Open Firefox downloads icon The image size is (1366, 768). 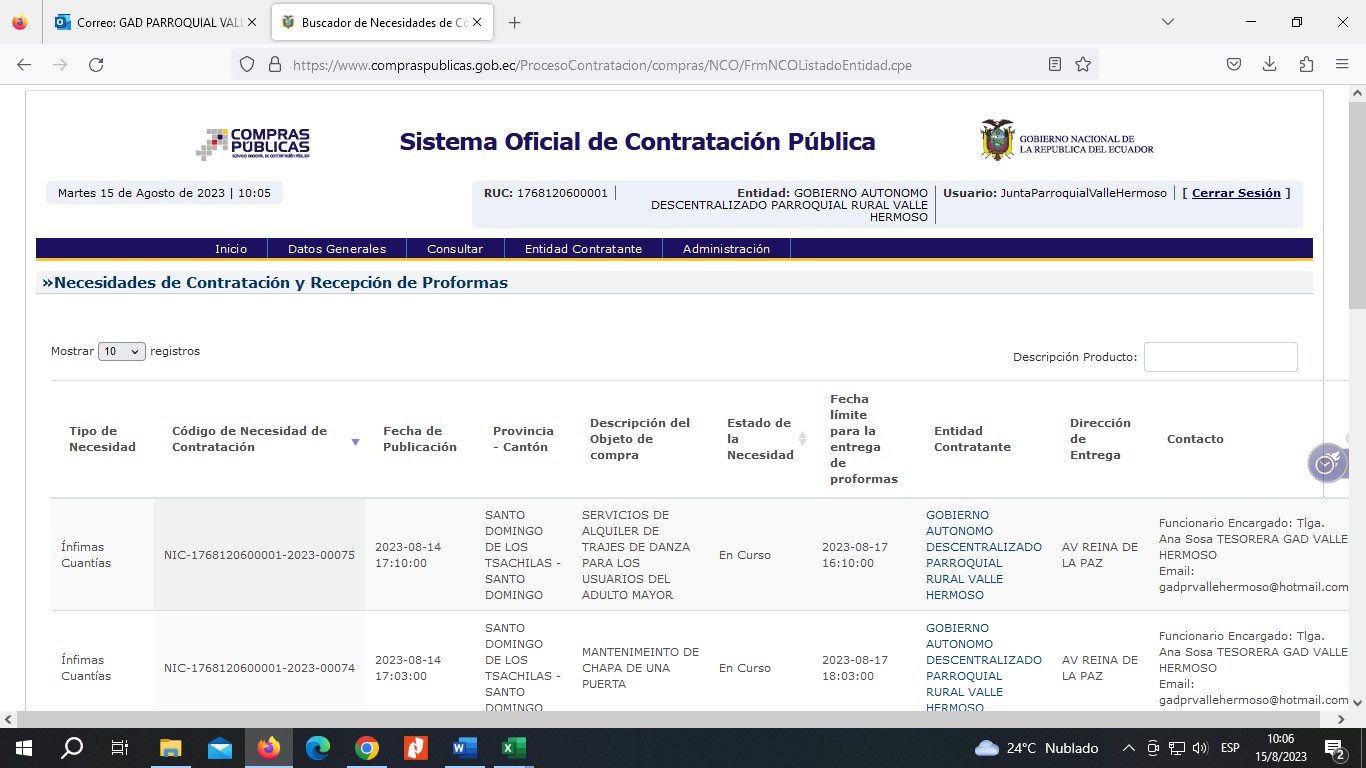point(1269,64)
